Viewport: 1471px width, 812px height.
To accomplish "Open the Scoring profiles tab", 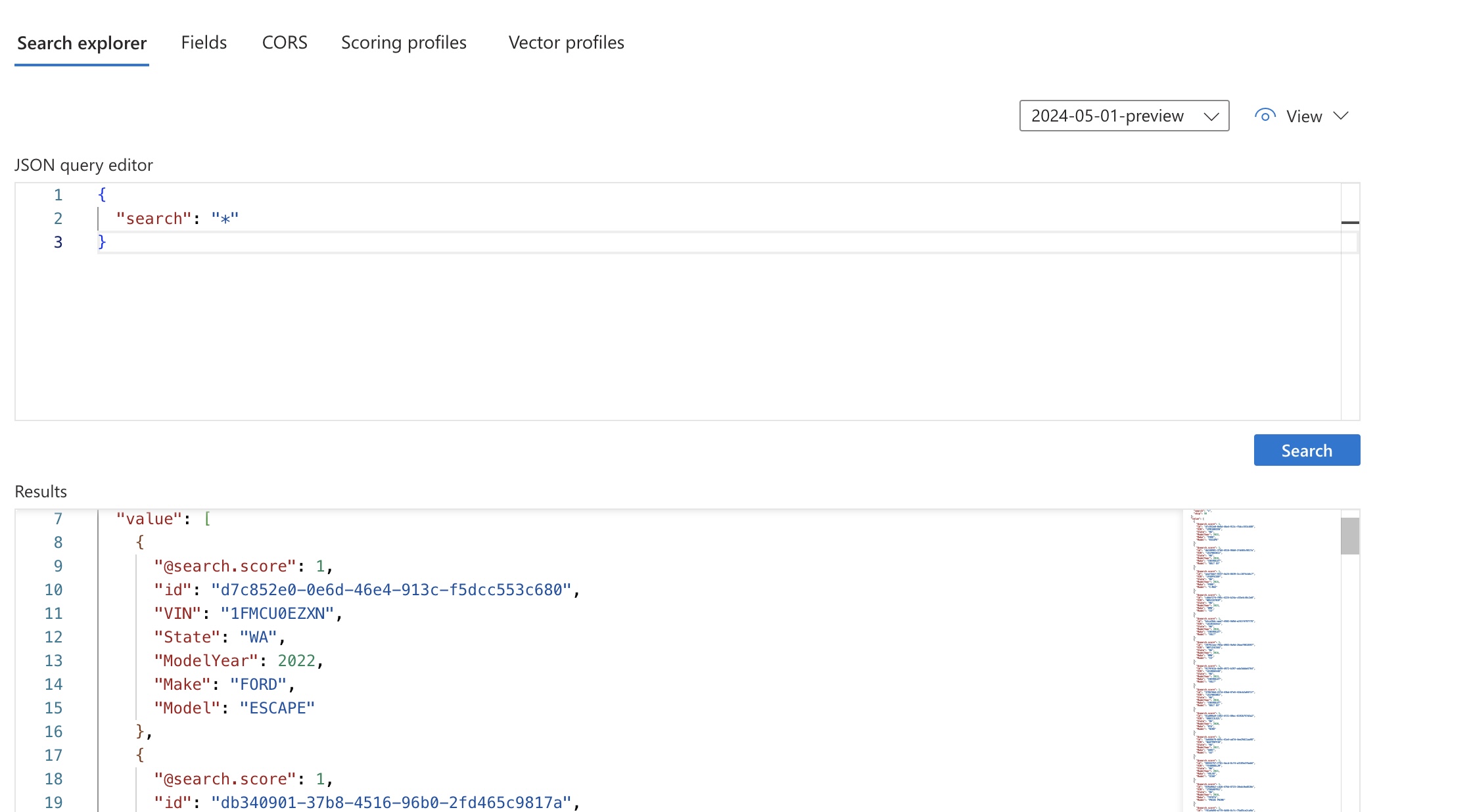I will [x=403, y=42].
